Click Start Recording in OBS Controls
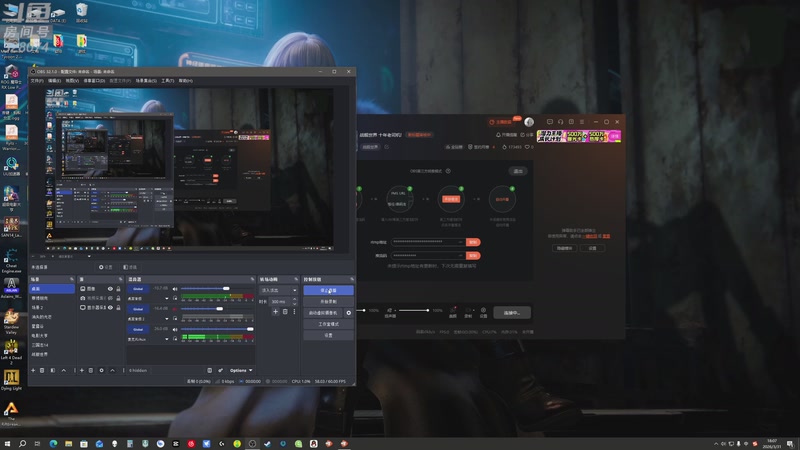Image resolution: width=800 pixels, height=450 pixels. pos(329,302)
